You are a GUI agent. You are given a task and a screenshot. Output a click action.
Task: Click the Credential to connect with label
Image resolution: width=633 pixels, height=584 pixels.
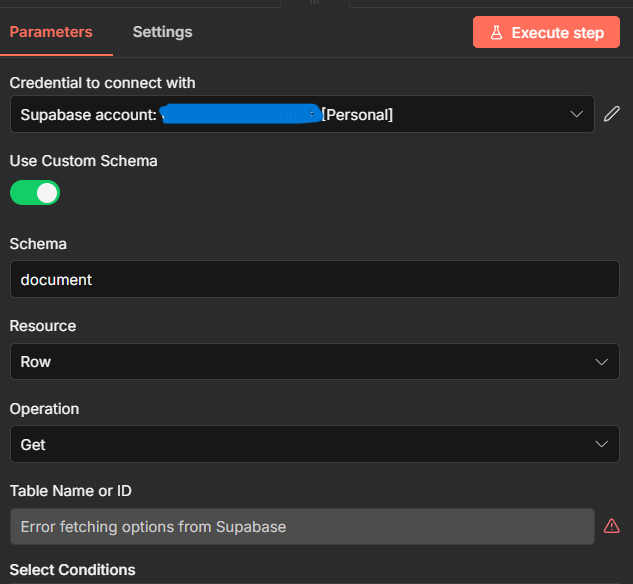pyautogui.click(x=102, y=83)
